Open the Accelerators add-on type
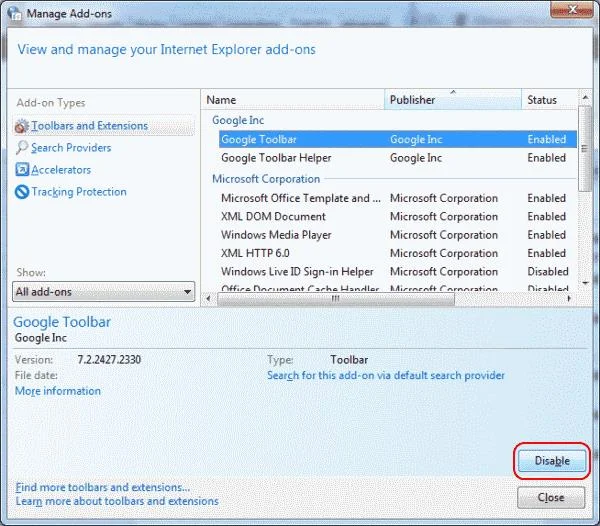Viewport: 600px width, 526px height. tap(61, 170)
